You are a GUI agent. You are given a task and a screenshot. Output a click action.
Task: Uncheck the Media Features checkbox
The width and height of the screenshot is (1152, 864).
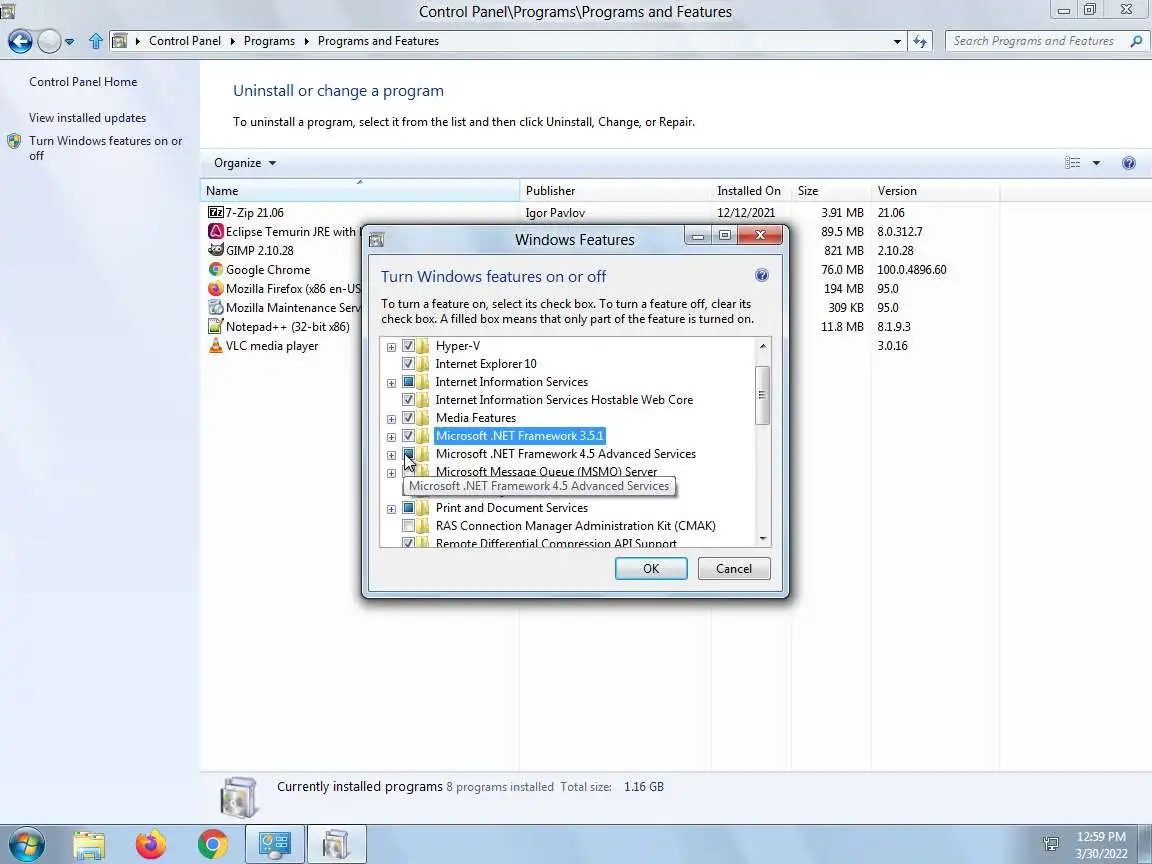tap(408, 418)
